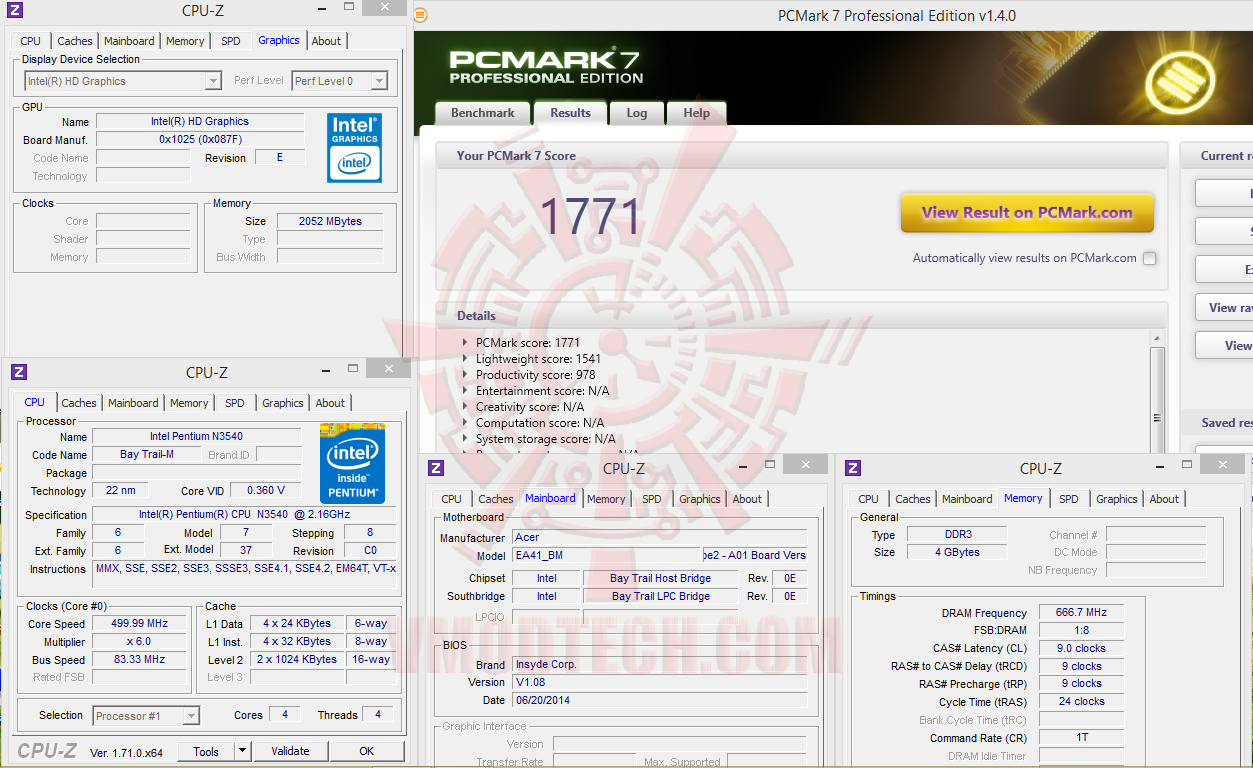Viewport: 1253px width, 768px height.
Task: Click the BIOS Date field 06/20/2014
Action: (x=660, y=700)
